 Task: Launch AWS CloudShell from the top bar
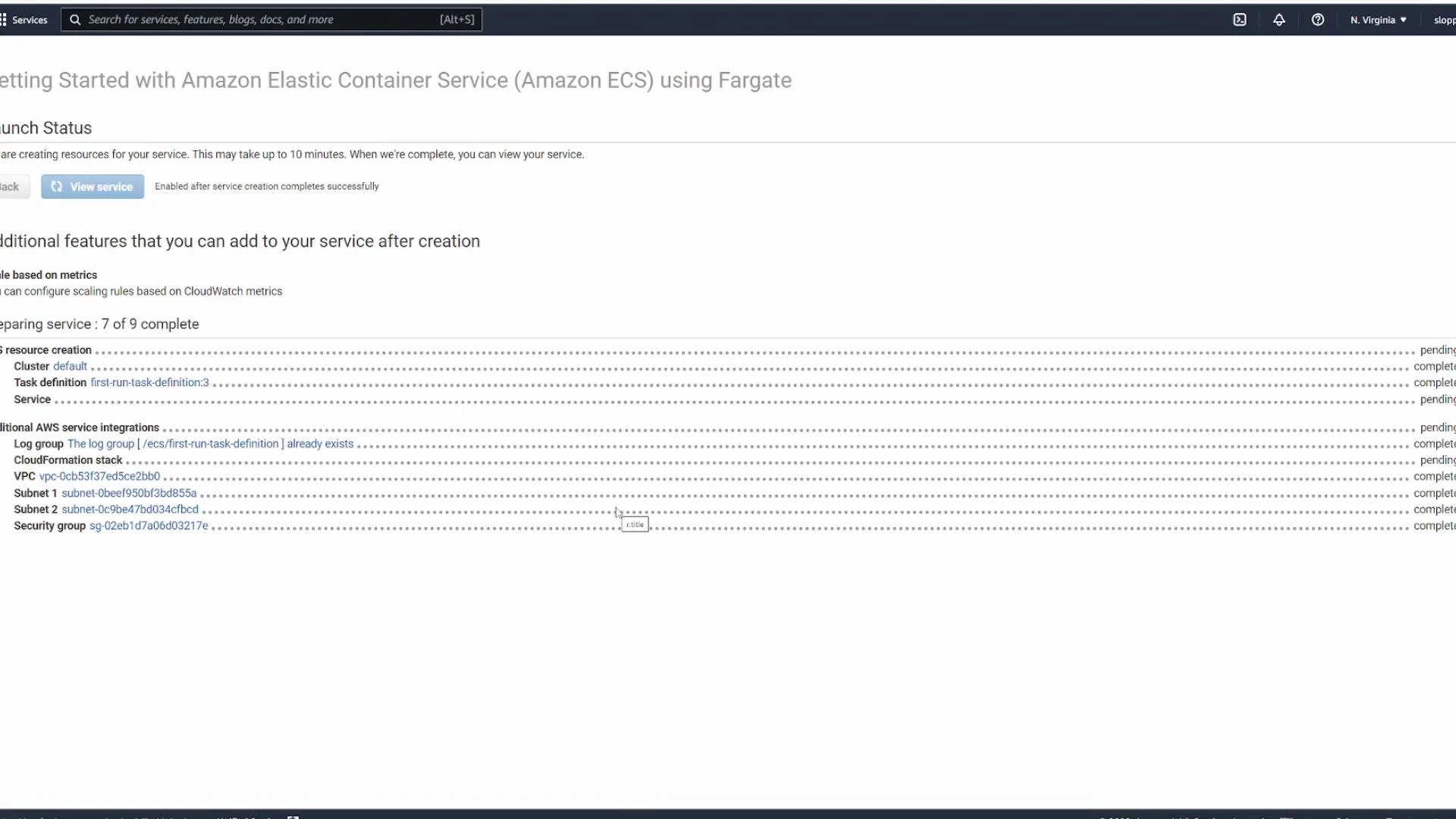pyautogui.click(x=1241, y=19)
